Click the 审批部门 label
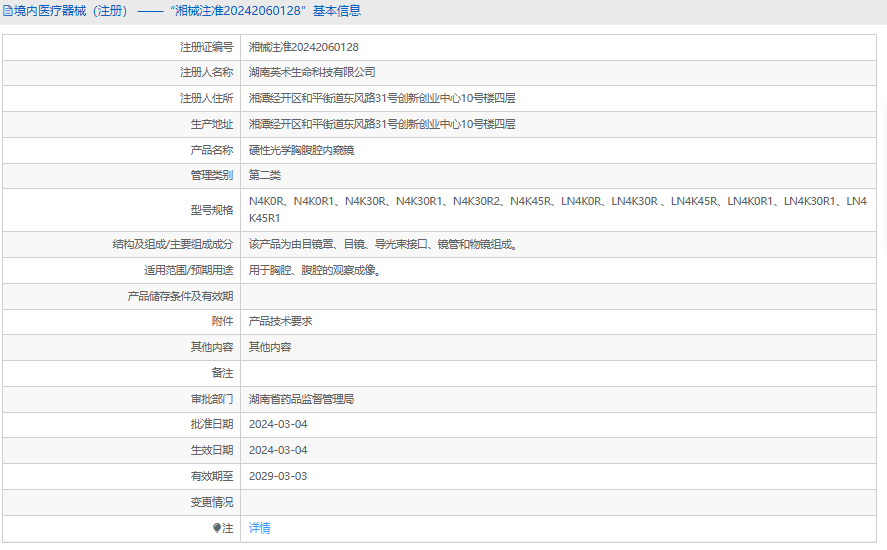The image size is (887, 550). tap(212, 399)
